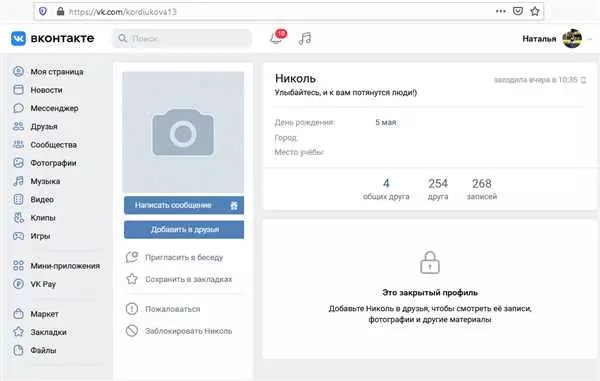600x381 pixels.
Task: Click birthday value 5 мая
Action: click(x=386, y=122)
